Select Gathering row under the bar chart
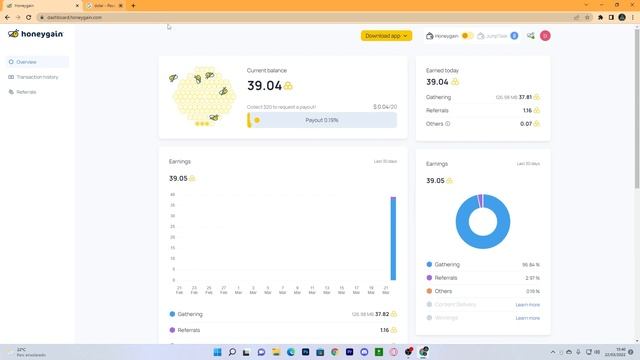Image resolution: width=640 pixels, height=360 pixels. click(x=283, y=314)
